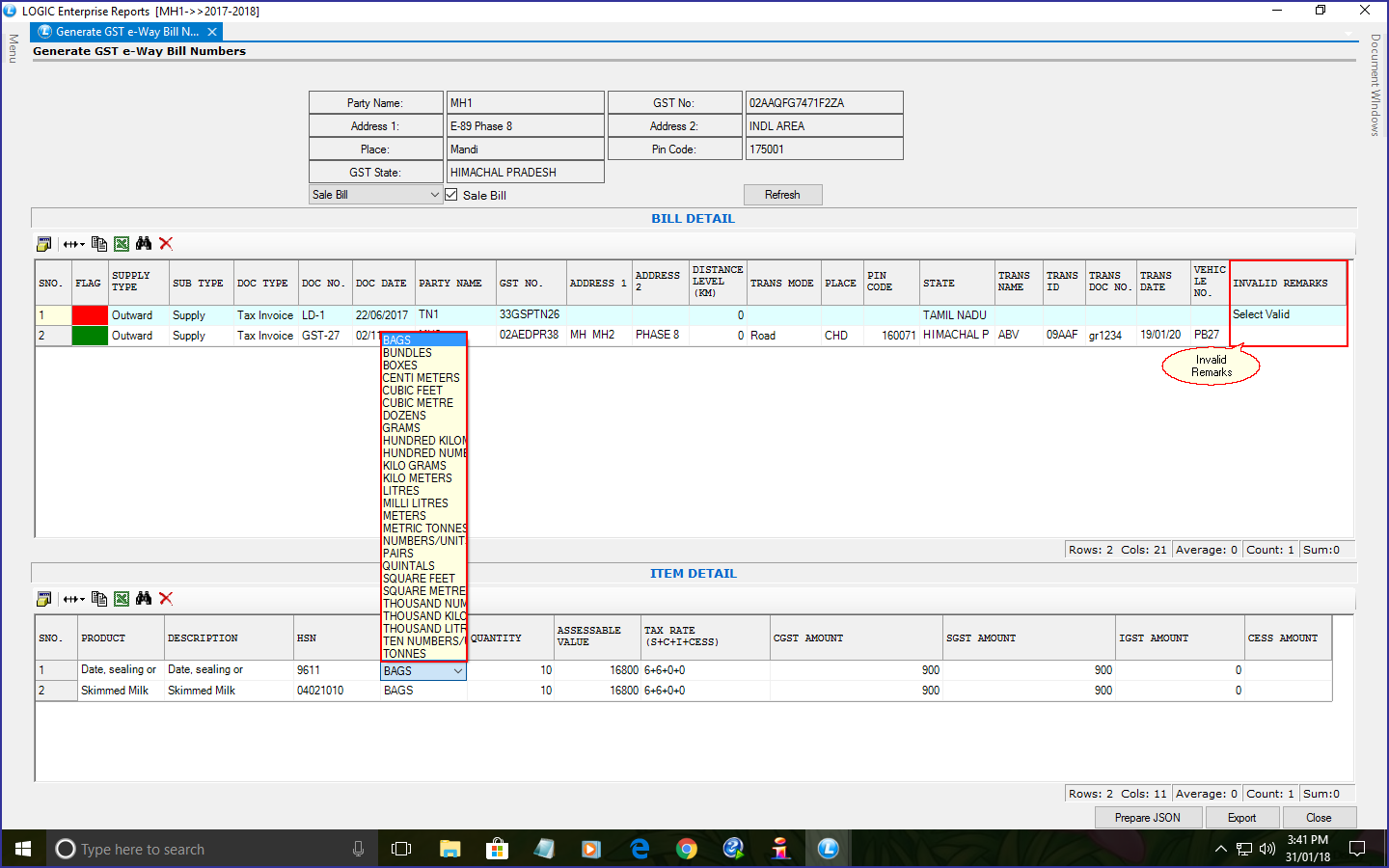Viewport: 1389px width, 868px height.
Task: Click the Address 1 field E-89 Phase 8
Action: [x=526, y=125]
